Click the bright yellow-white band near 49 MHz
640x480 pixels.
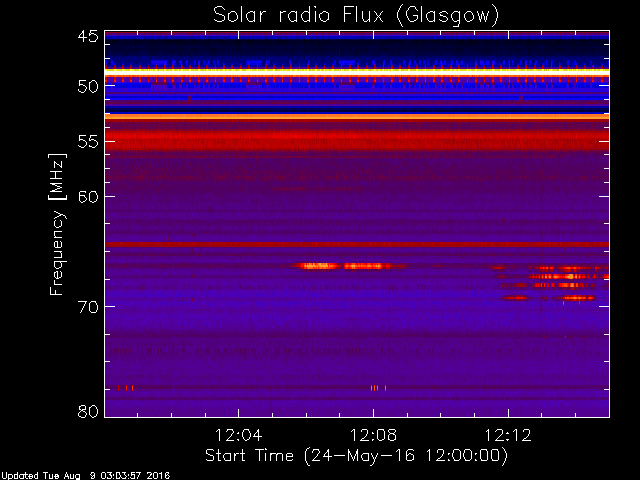357,71
